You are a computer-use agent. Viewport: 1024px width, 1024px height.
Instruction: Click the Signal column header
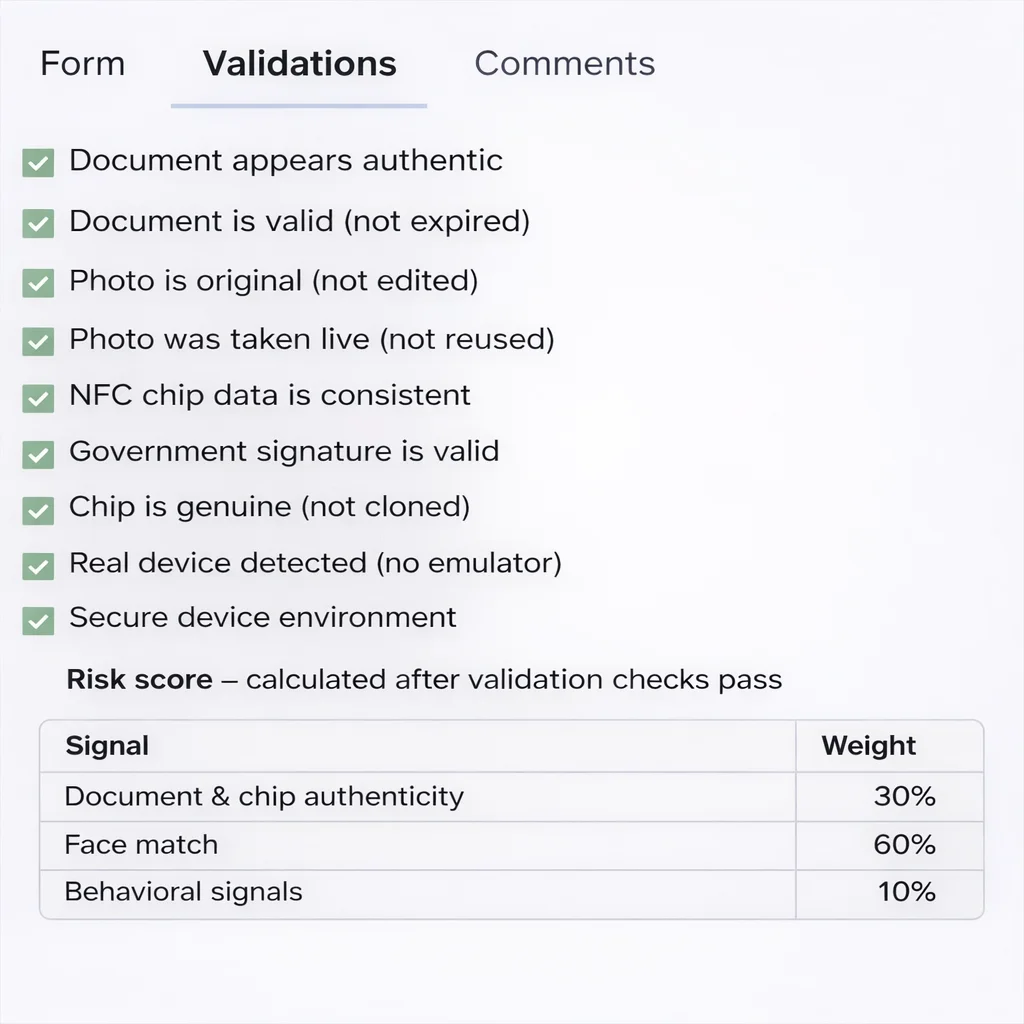coord(107,746)
